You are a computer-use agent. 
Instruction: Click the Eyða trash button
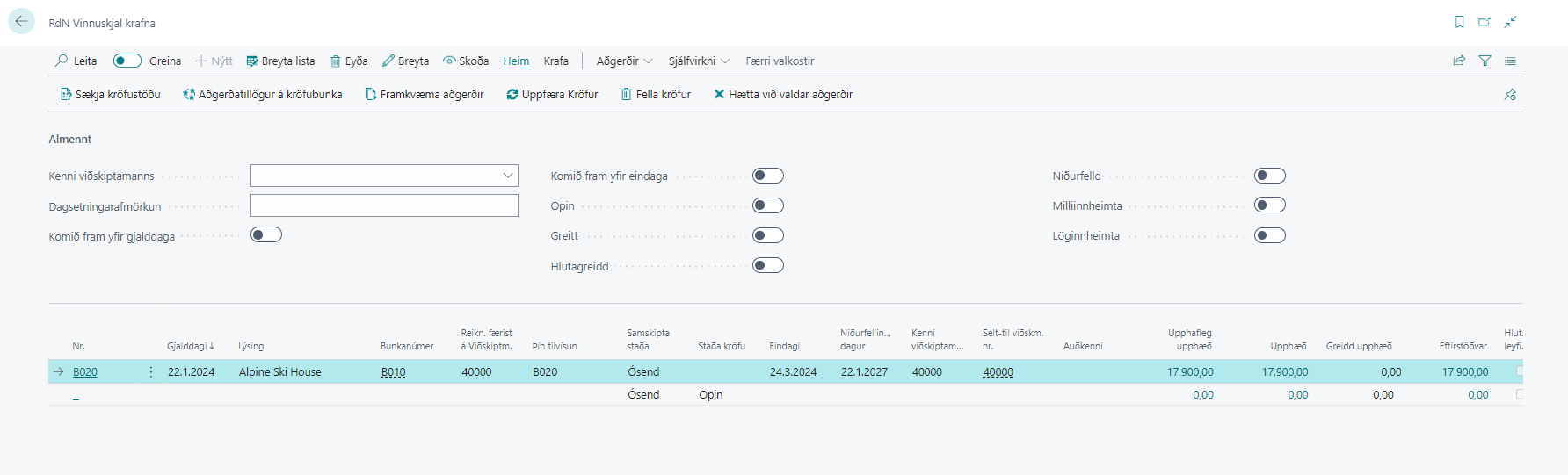click(x=349, y=61)
